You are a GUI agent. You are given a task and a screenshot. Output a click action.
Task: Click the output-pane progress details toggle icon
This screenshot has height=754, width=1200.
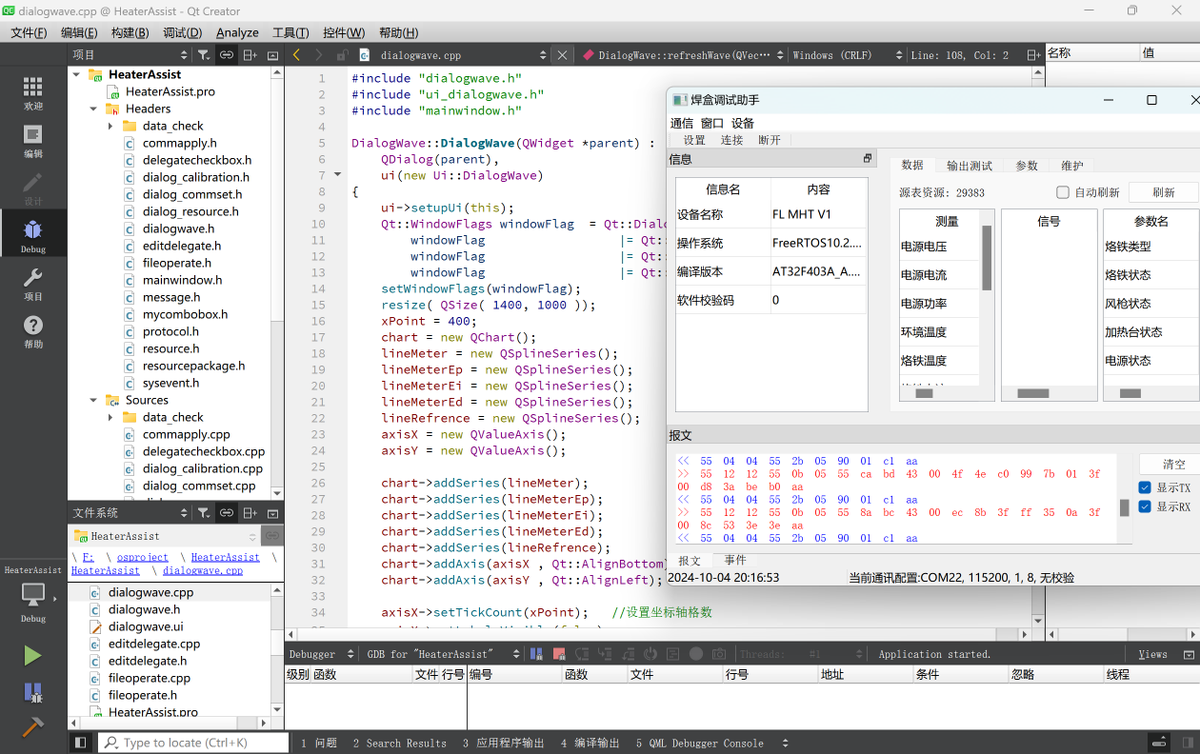click(x=1160, y=743)
